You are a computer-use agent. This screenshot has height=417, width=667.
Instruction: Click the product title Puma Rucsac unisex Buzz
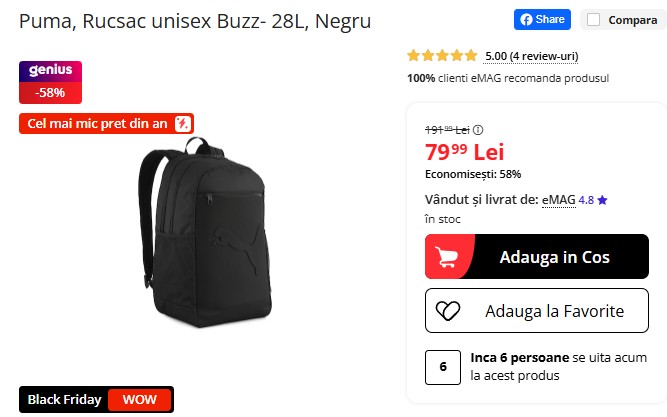(195, 21)
